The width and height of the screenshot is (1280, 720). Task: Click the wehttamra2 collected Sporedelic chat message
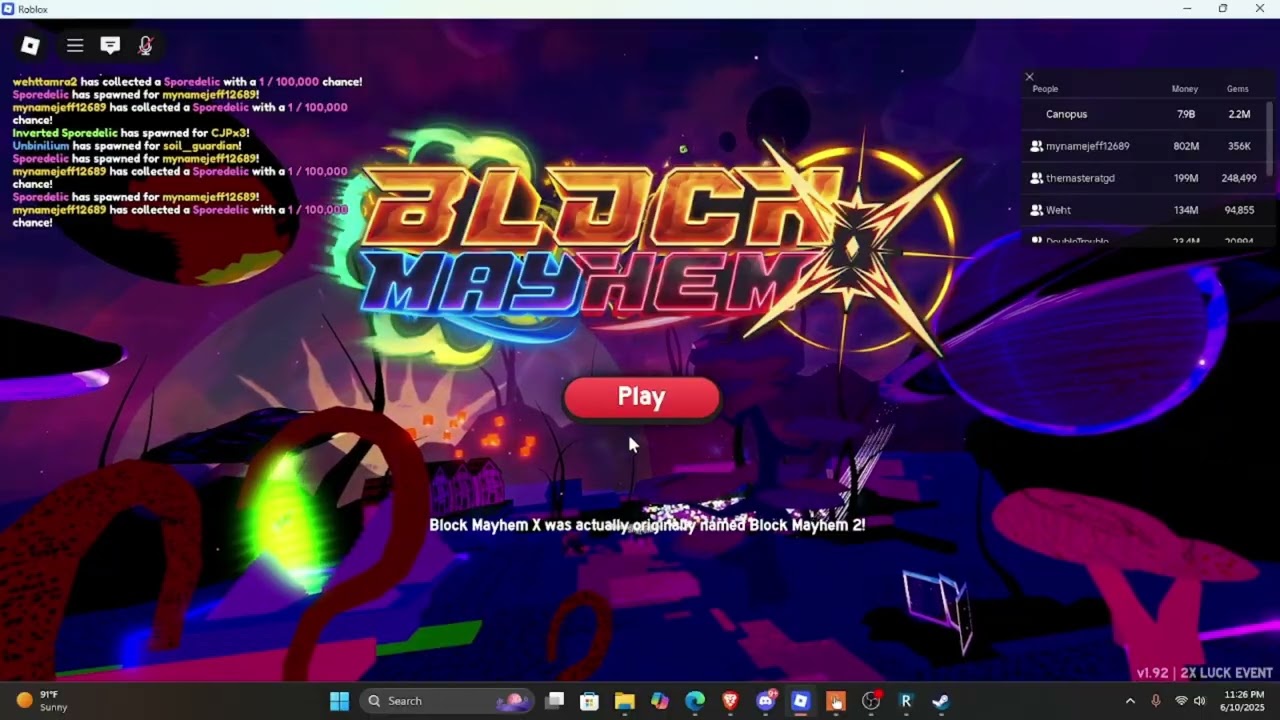(x=187, y=82)
